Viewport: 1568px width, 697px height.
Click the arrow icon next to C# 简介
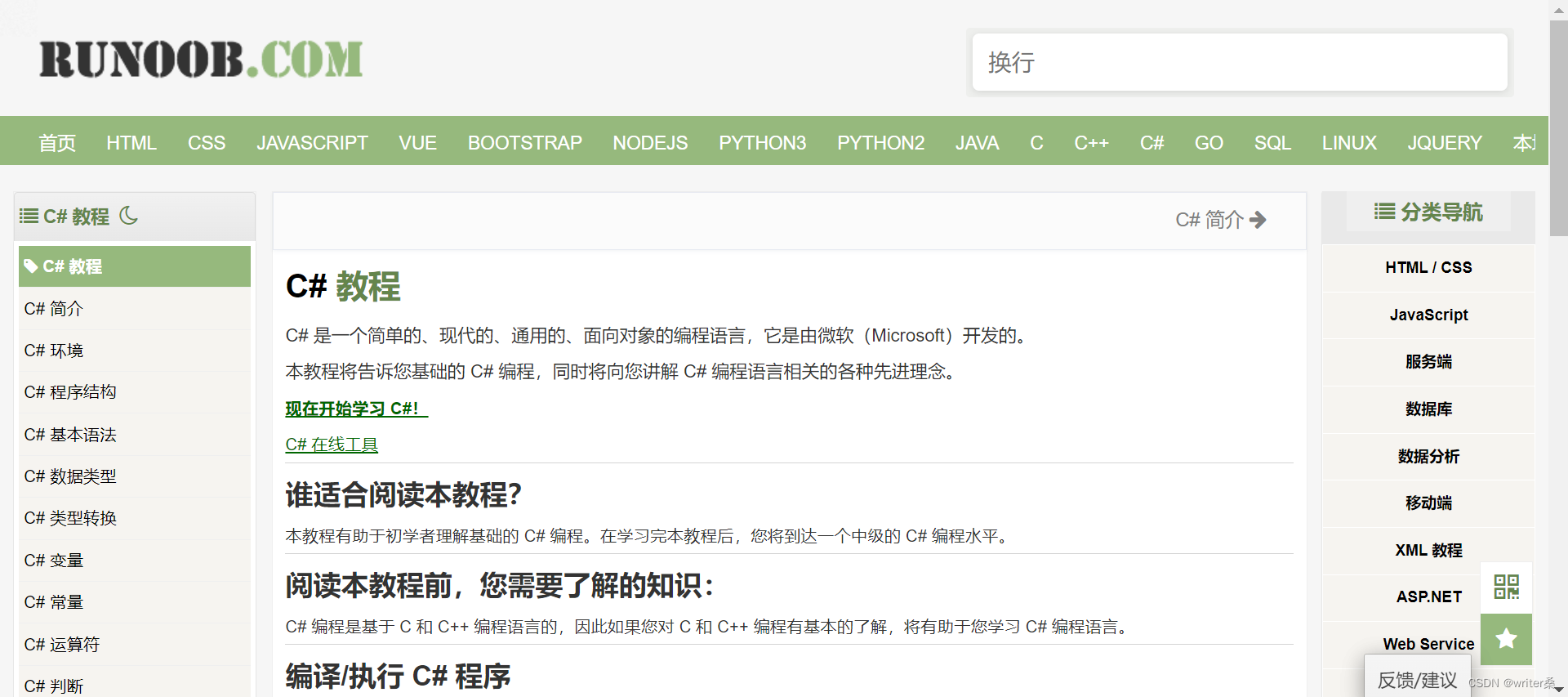[x=1258, y=220]
